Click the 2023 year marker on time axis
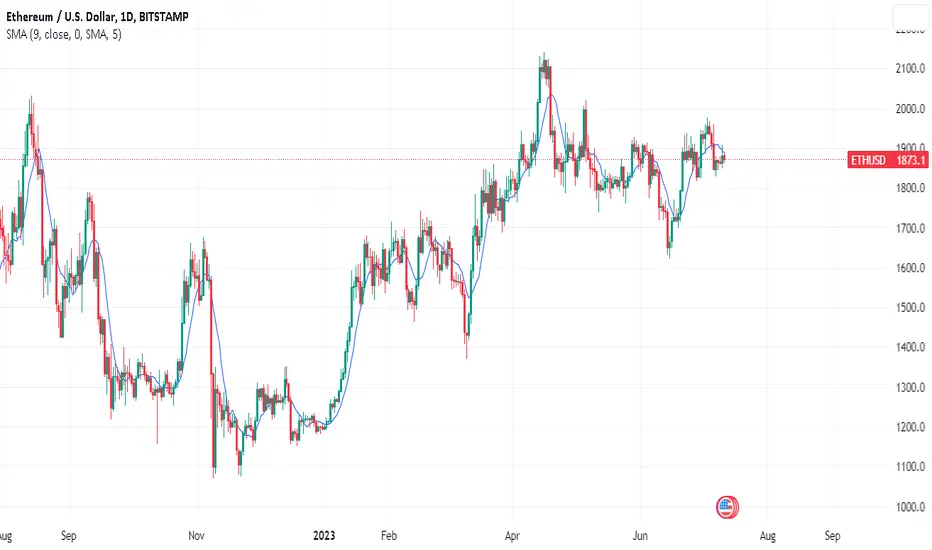This screenshot has width=932, height=550. click(x=324, y=535)
